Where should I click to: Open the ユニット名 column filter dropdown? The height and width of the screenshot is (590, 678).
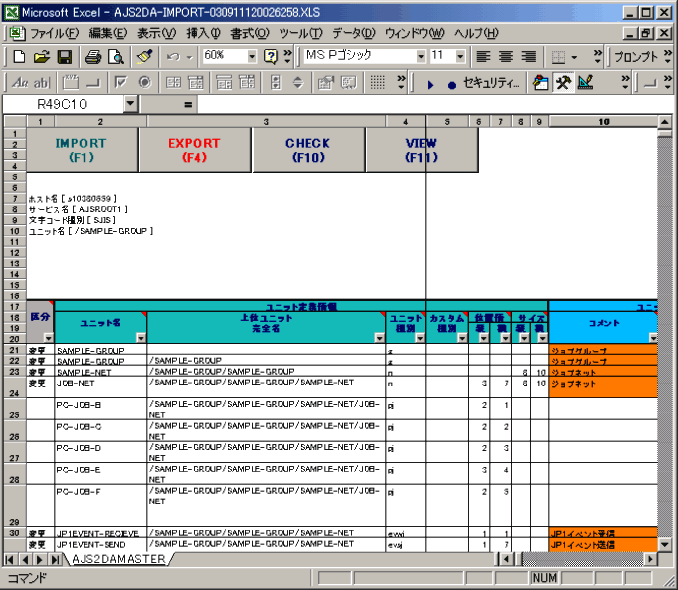click(141, 338)
